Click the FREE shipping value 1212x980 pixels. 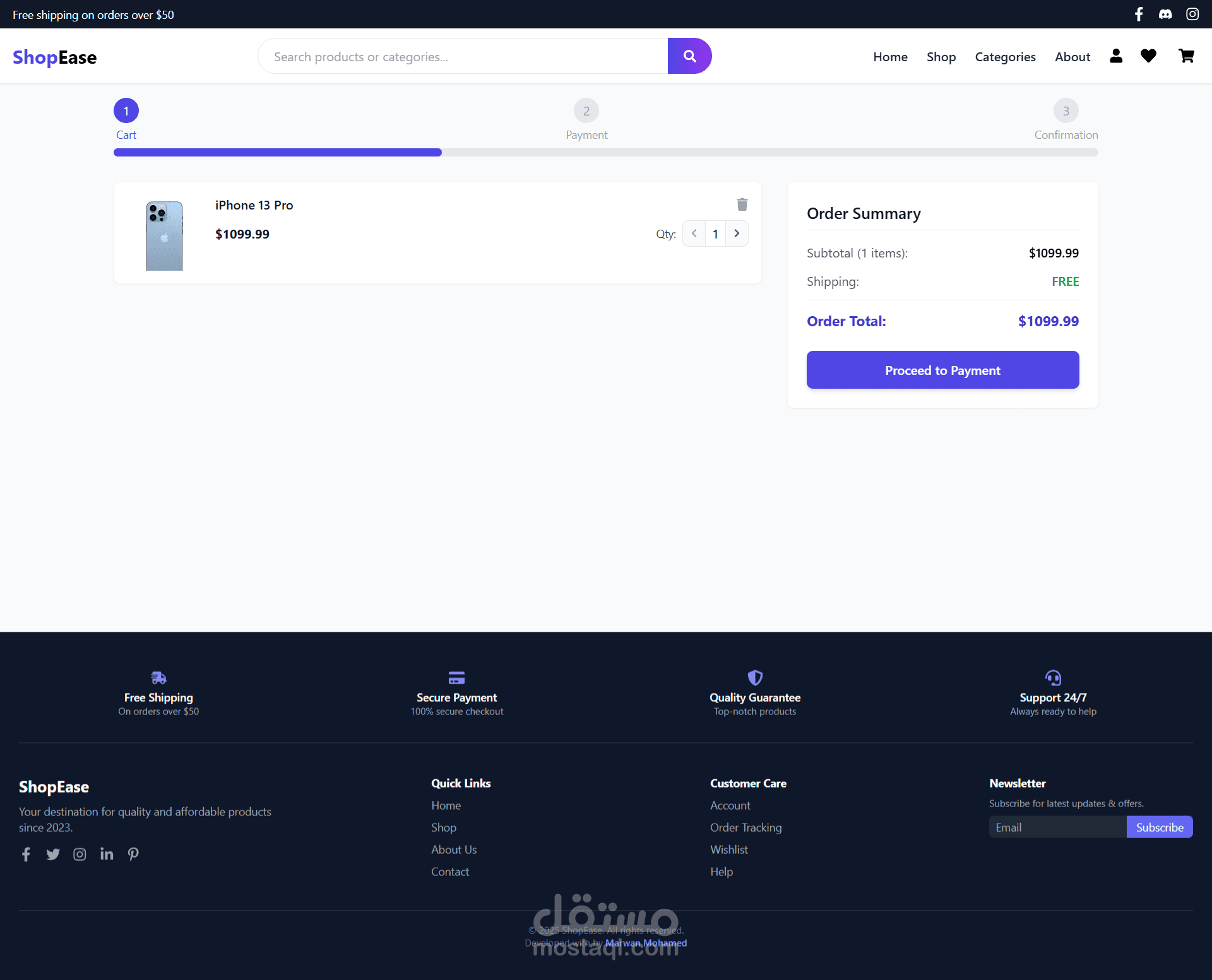click(x=1065, y=281)
